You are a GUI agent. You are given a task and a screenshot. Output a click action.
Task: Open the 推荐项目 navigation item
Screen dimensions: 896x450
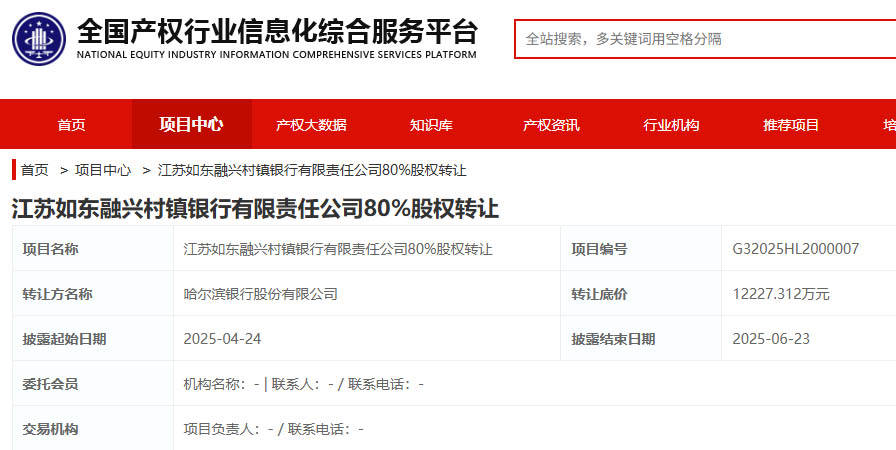point(791,124)
